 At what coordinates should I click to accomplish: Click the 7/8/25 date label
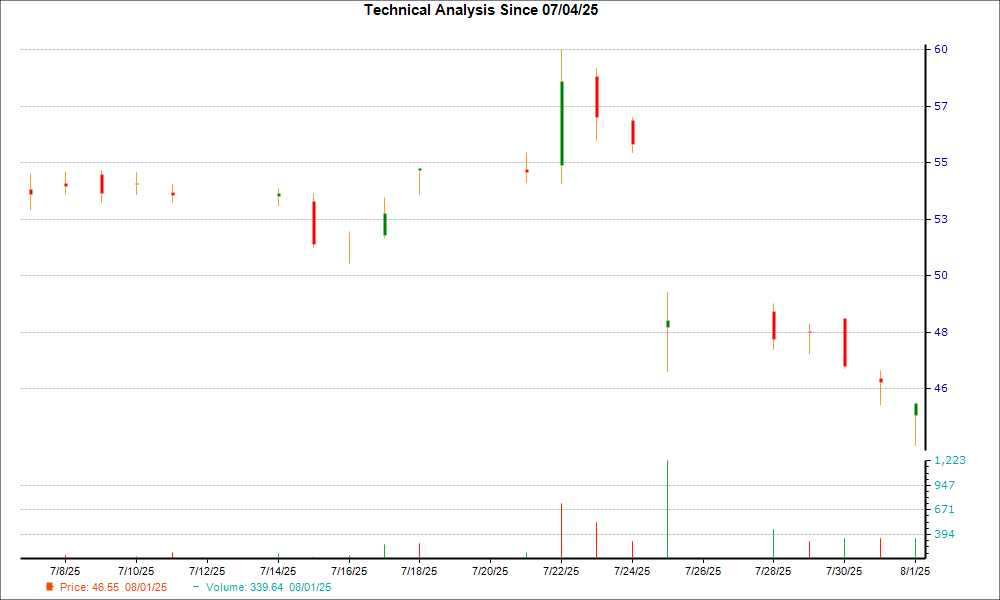[65, 571]
